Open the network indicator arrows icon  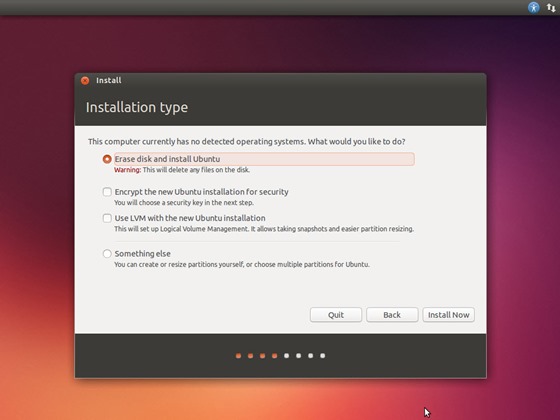551,8
